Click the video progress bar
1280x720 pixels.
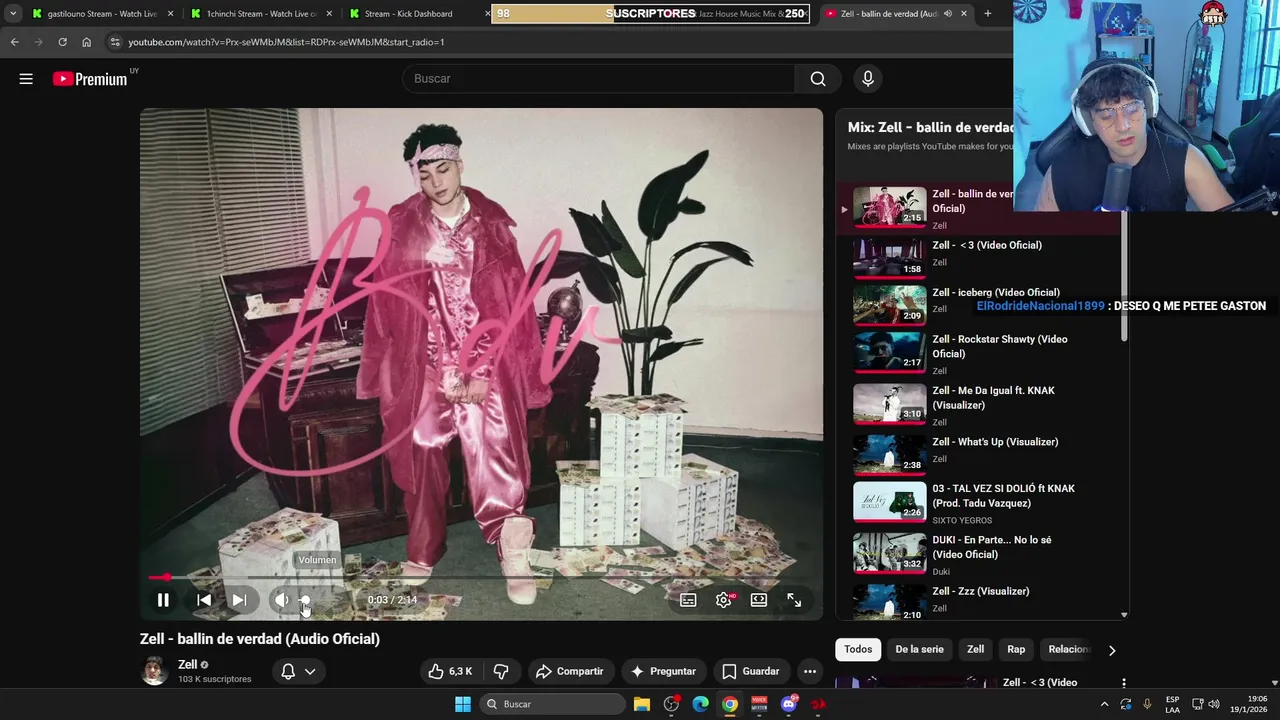coord(481,577)
